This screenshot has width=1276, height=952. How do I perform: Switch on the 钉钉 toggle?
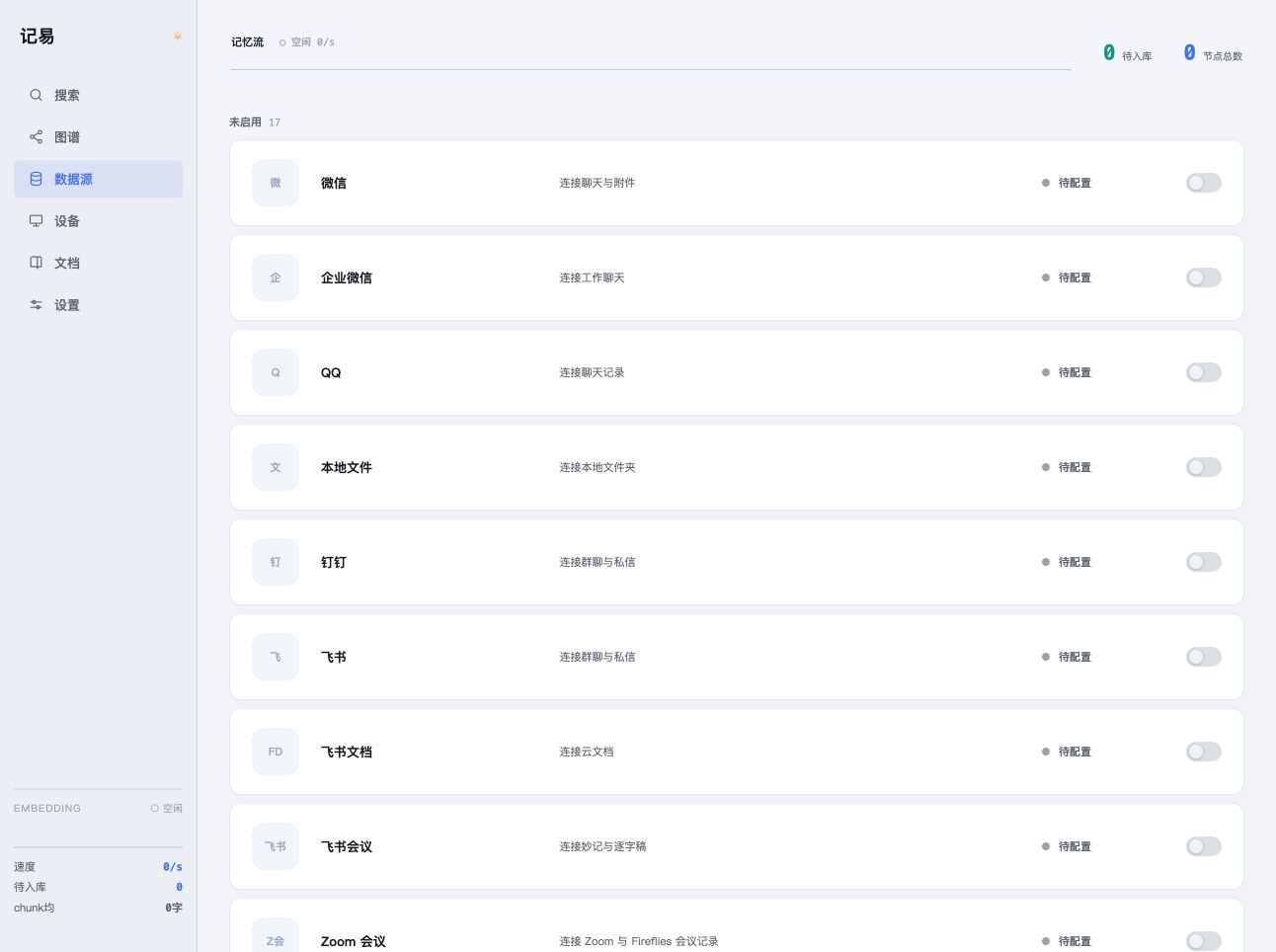(x=1204, y=562)
